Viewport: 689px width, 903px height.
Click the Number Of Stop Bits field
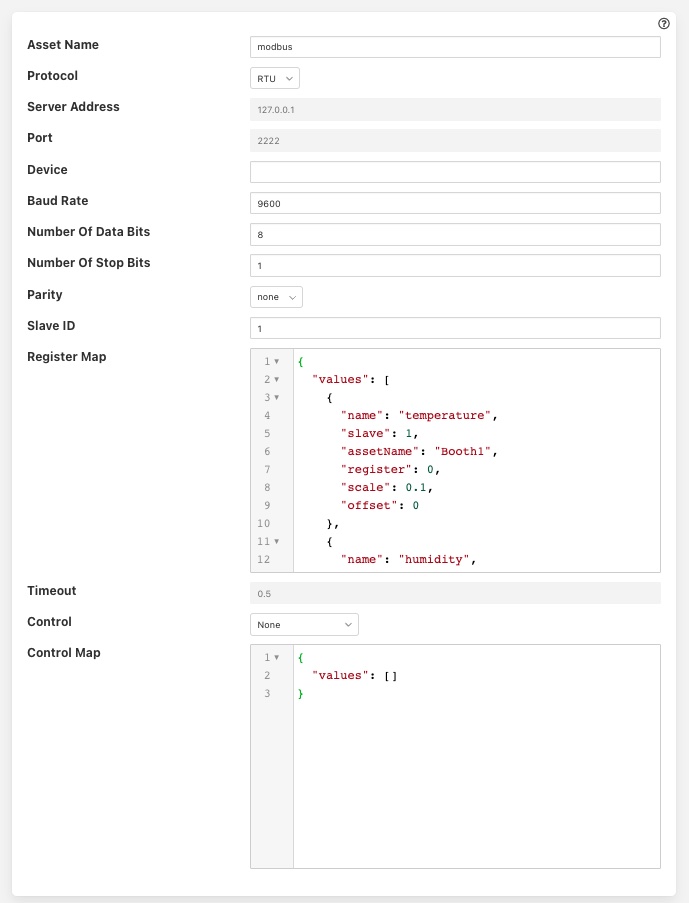(455, 265)
